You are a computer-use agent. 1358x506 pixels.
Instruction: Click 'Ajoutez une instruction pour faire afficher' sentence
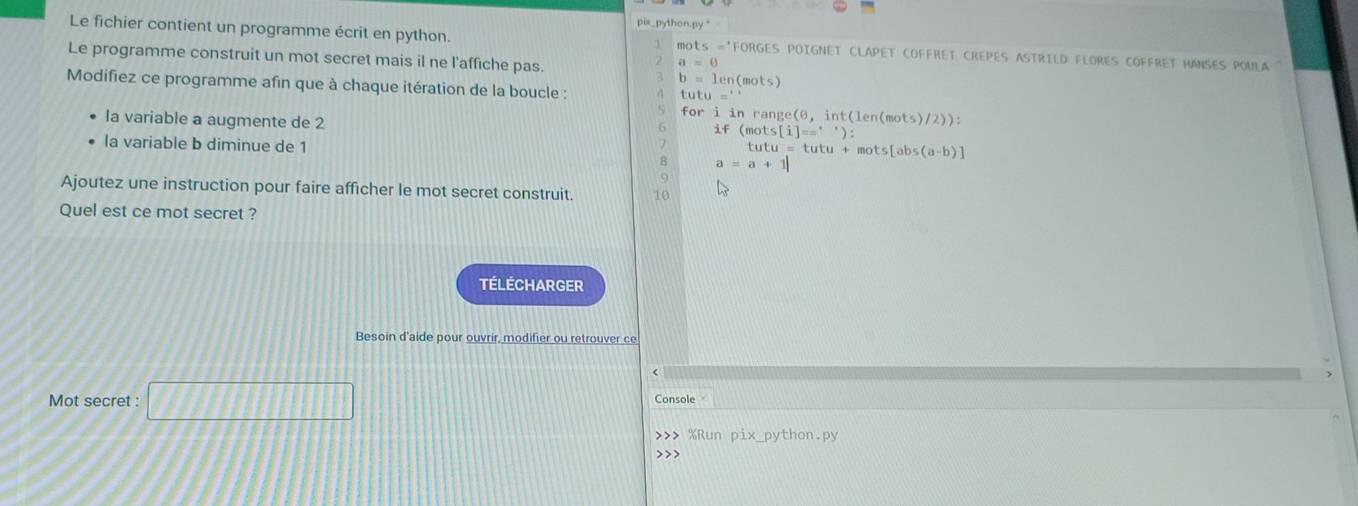coord(317,188)
